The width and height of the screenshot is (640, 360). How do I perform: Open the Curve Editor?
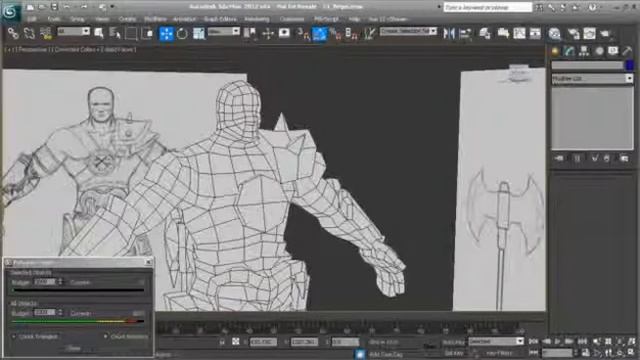(519, 33)
